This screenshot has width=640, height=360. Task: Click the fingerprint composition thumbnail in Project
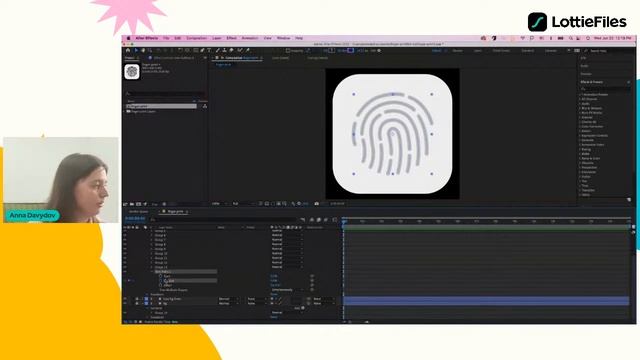(132, 72)
